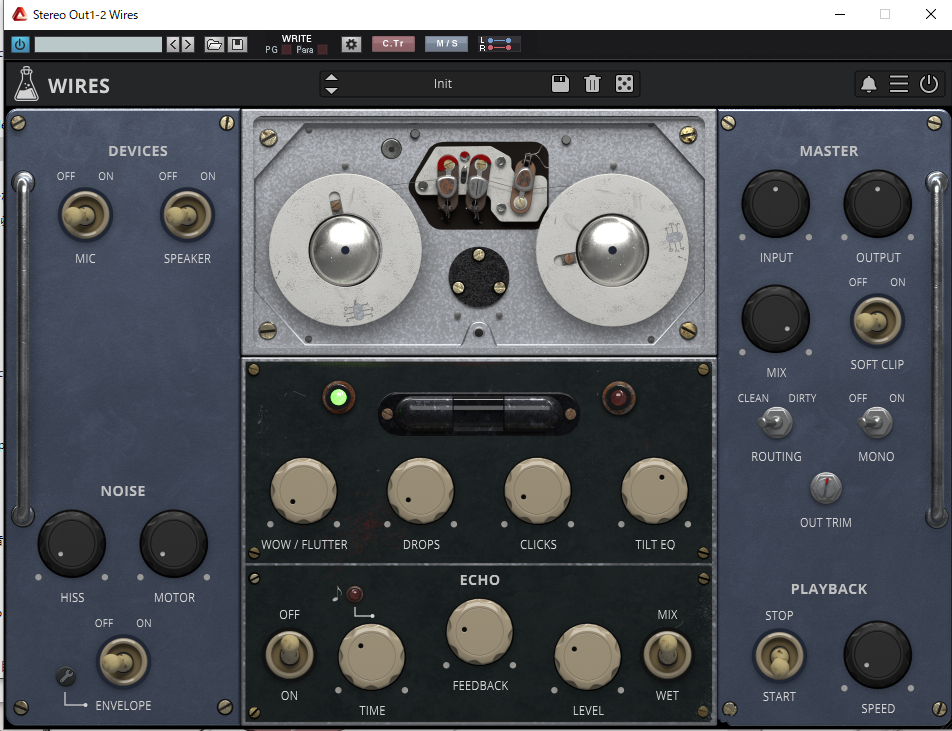Screen dimensions: 952x731
Task: Click the left tape reel
Action: tap(345, 250)
